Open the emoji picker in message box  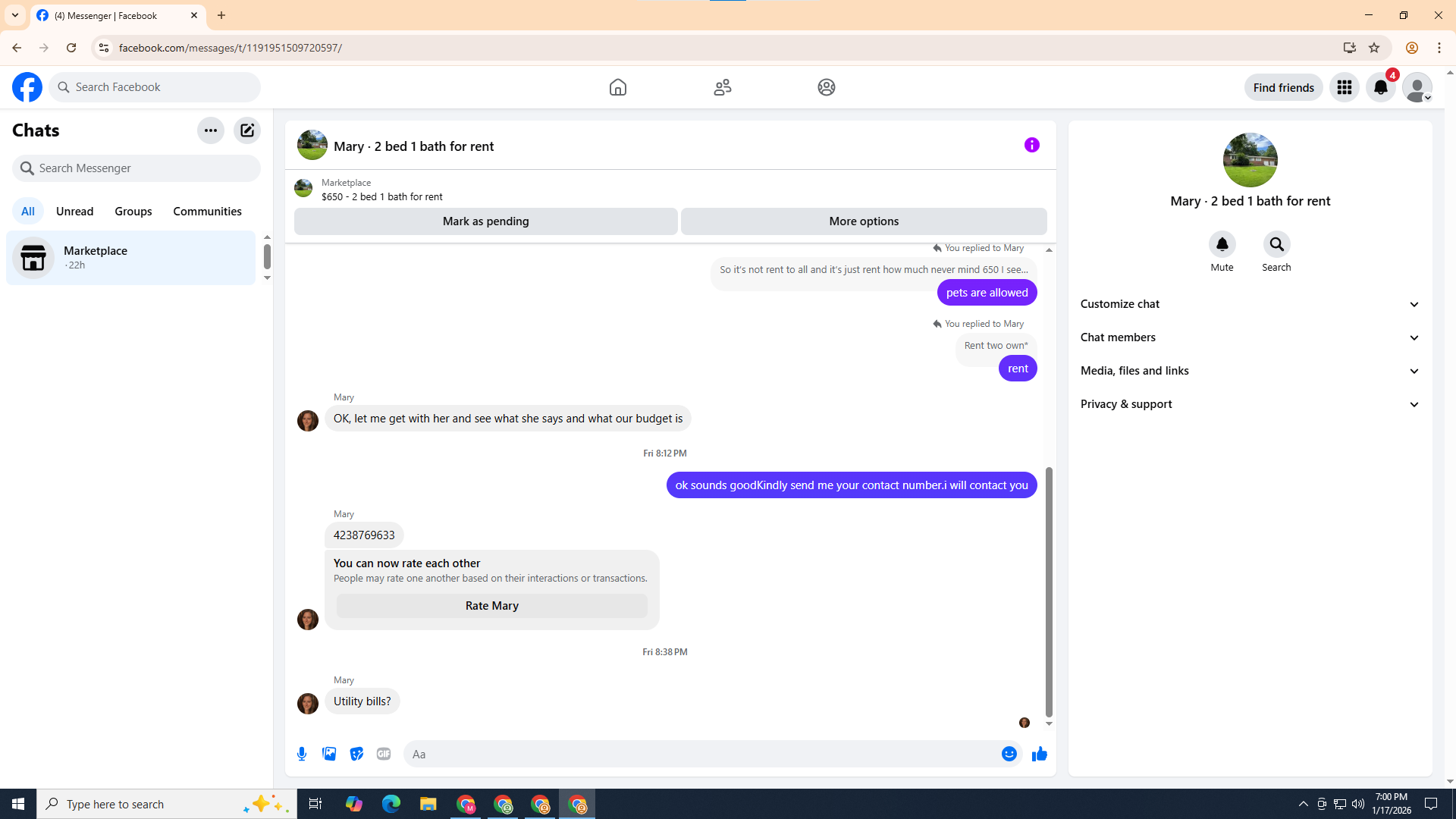[x=1009, y=754]
